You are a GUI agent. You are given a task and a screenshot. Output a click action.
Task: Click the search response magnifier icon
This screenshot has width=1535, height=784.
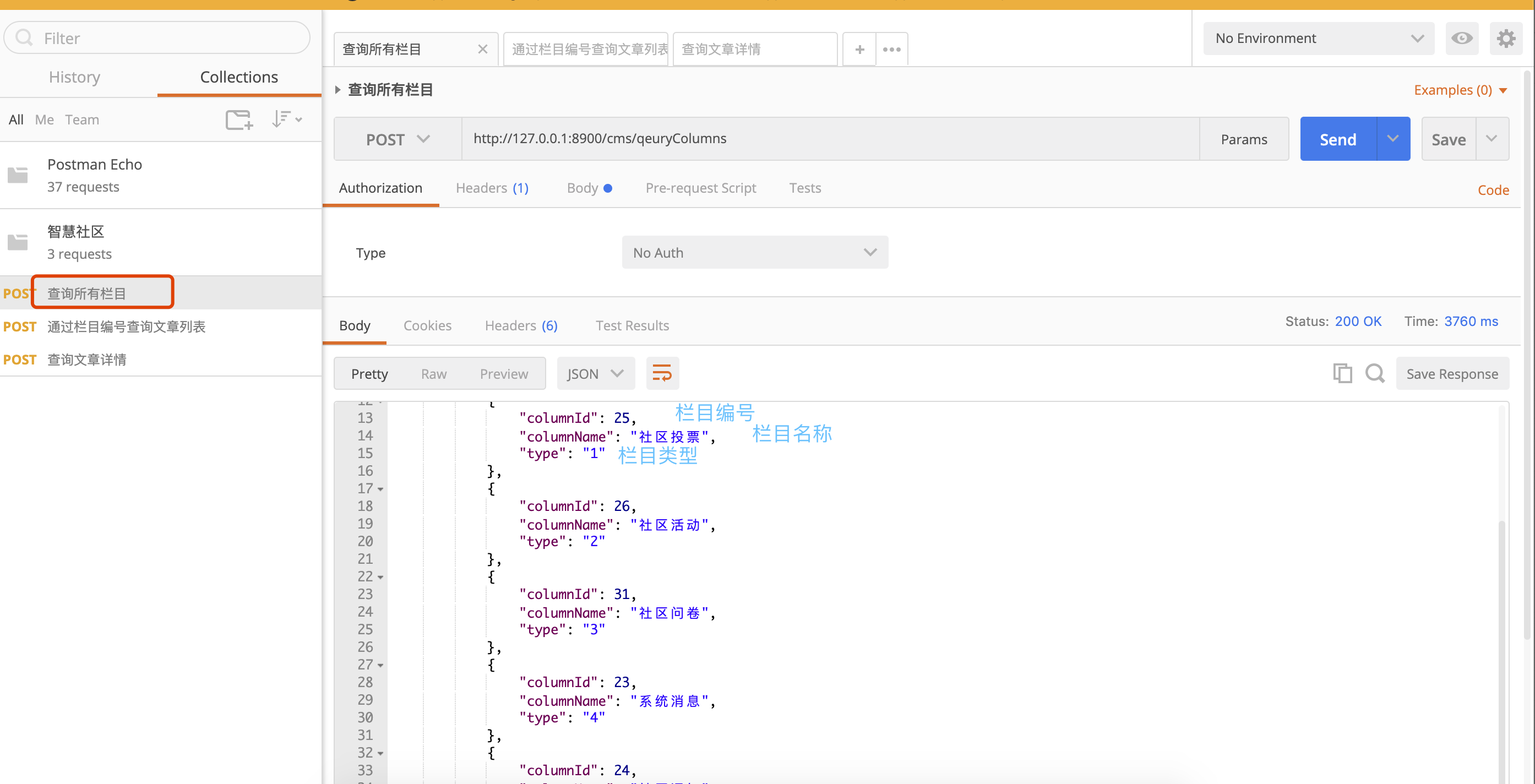click(x=1374, y=373)
